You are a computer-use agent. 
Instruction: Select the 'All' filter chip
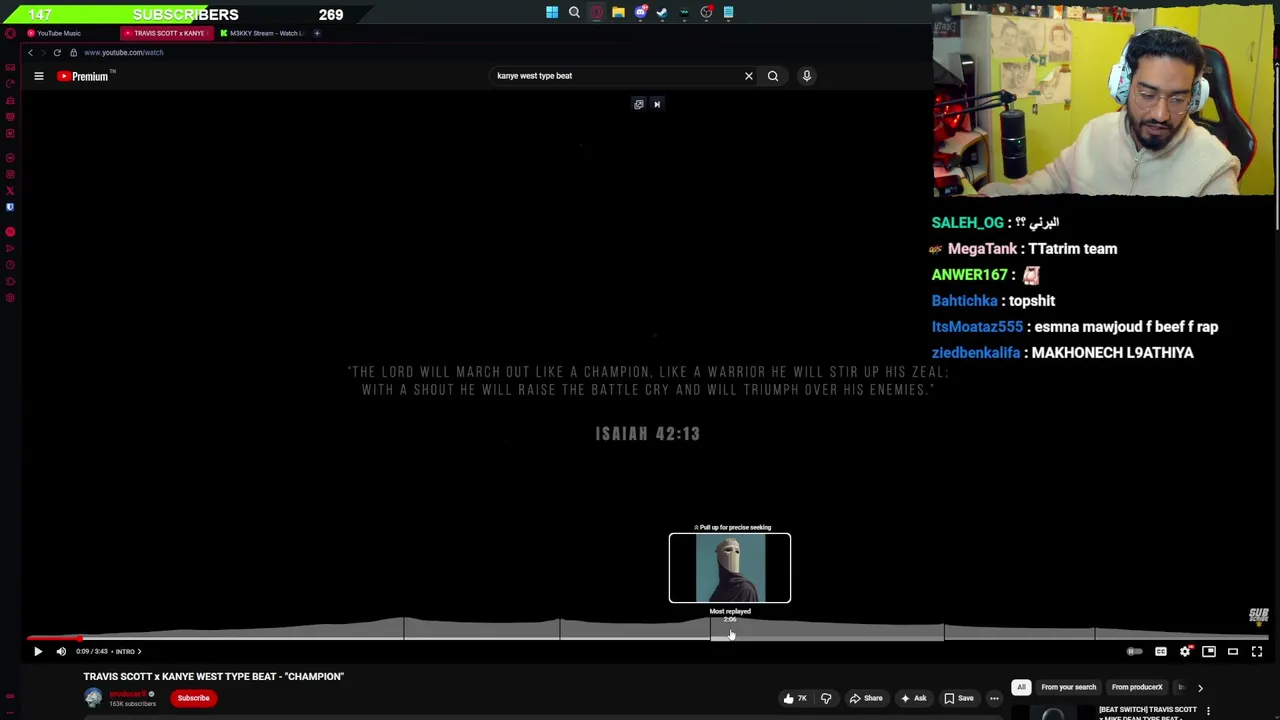1021,687
